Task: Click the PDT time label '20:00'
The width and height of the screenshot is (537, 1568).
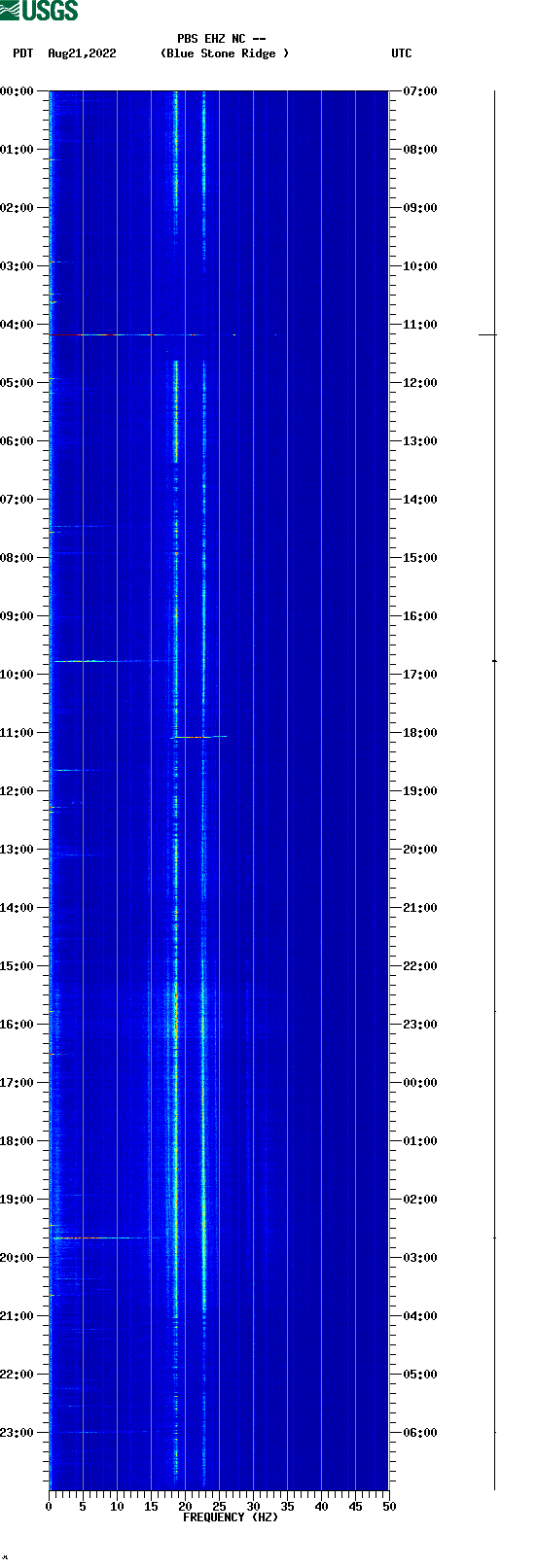Action: point(18,1258)
